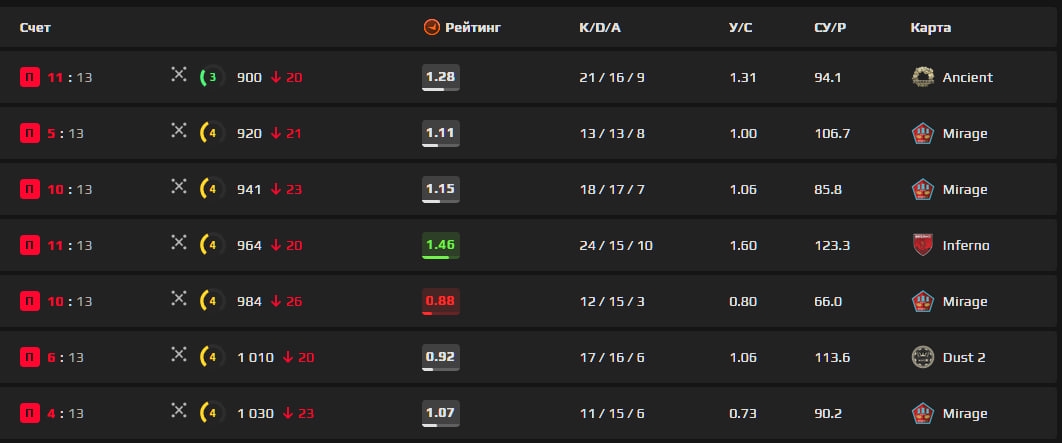Screen dimensions: 1062x443
Task: Click the Карта column header
Action: pos(931,28)
